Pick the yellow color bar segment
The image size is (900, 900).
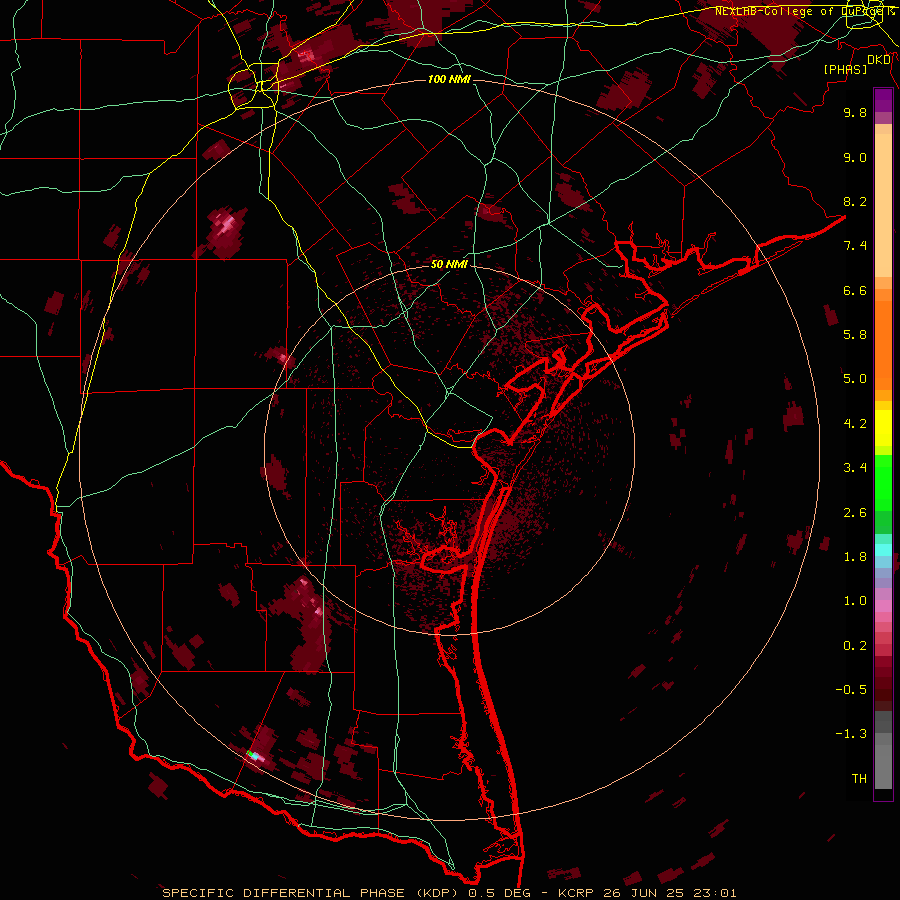883,428
